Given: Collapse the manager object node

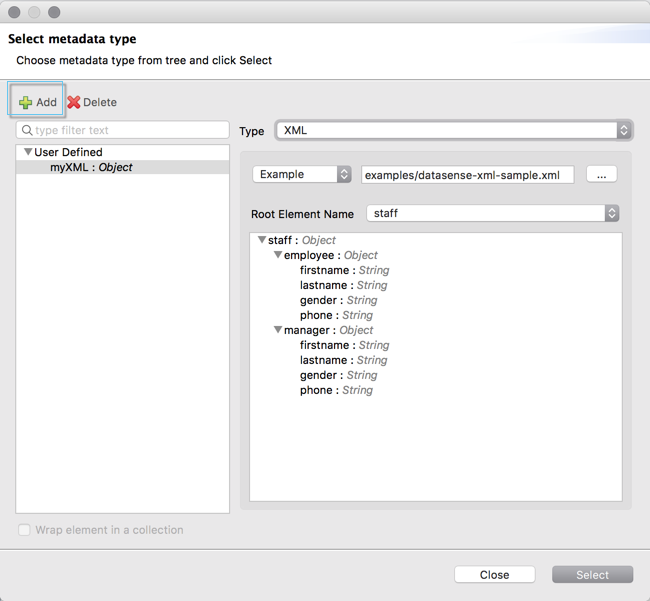Looking at the screenshot, I should (278, 330).
